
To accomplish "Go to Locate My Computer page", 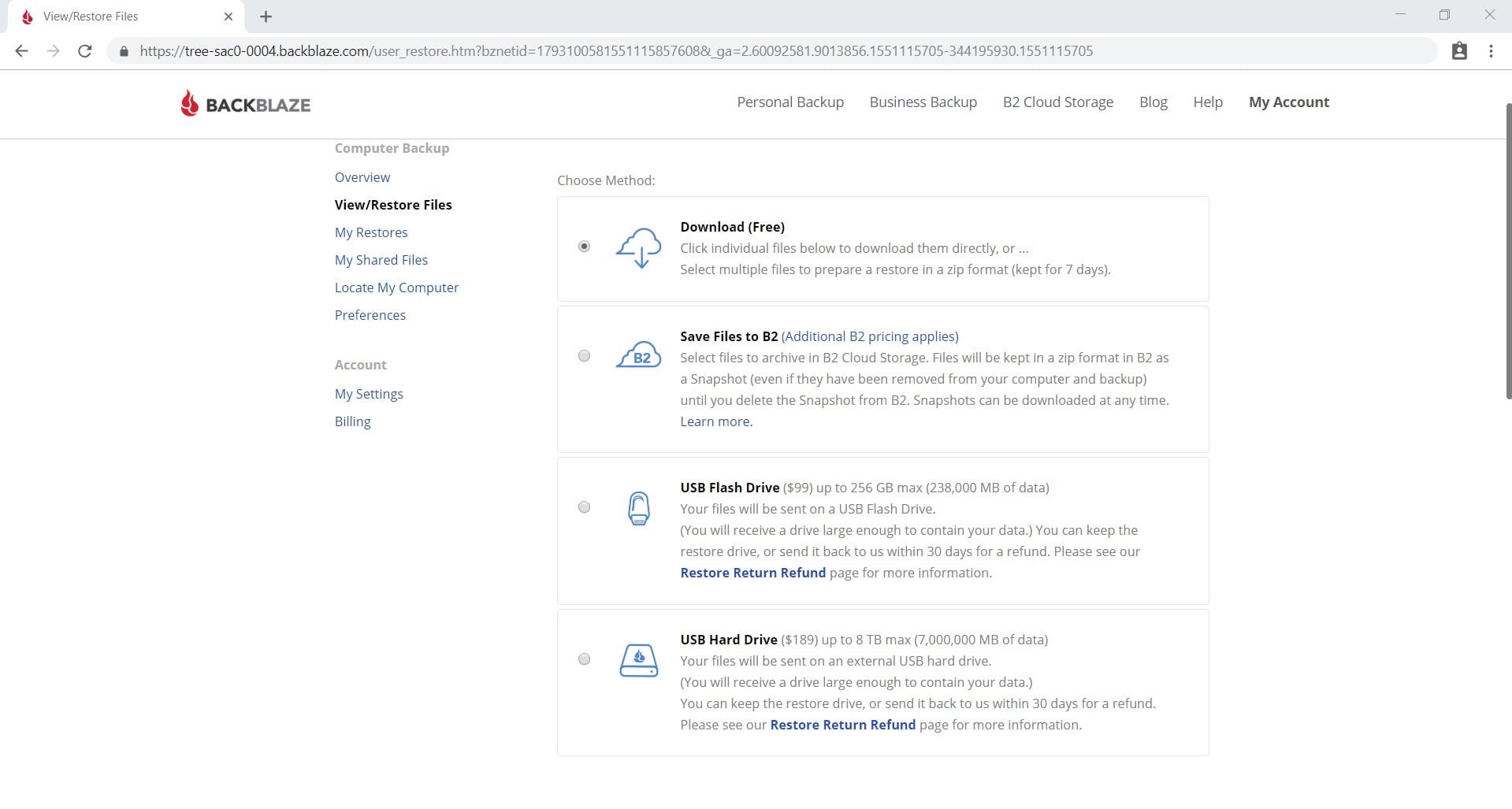I will (x=396, y=288).
